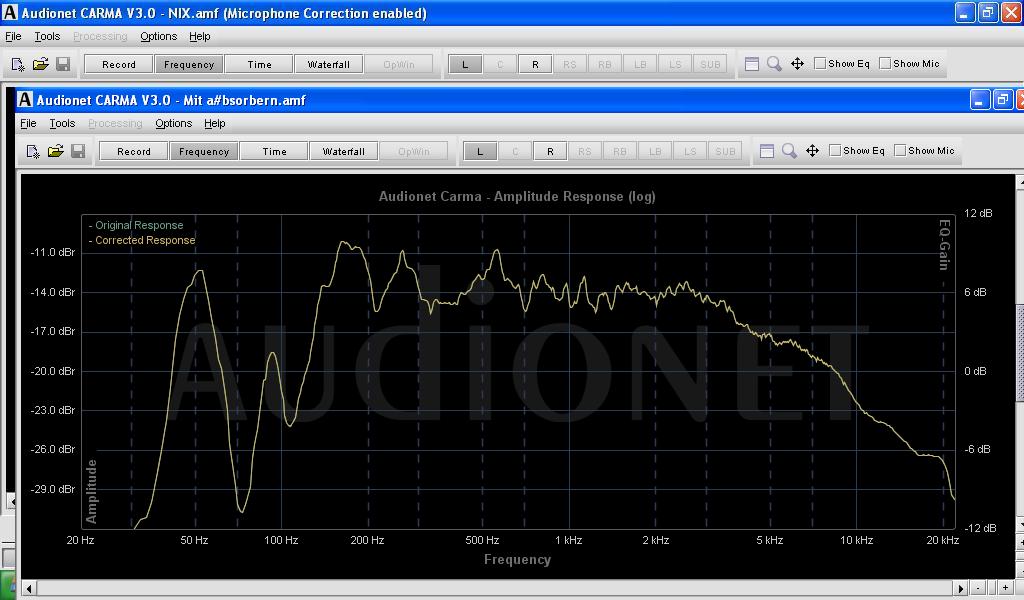Switch to Time view in NIX.amf window

coord(259,64)
